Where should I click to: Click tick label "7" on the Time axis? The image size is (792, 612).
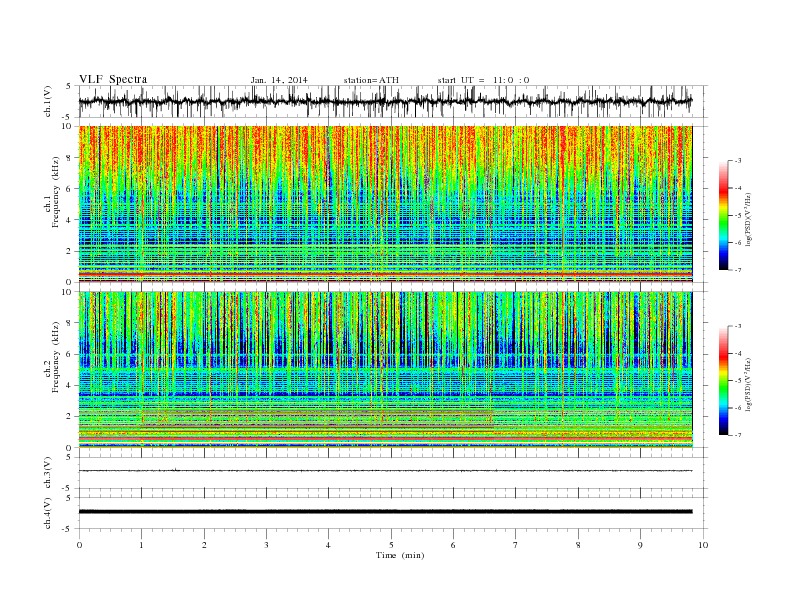click(516, 545)
